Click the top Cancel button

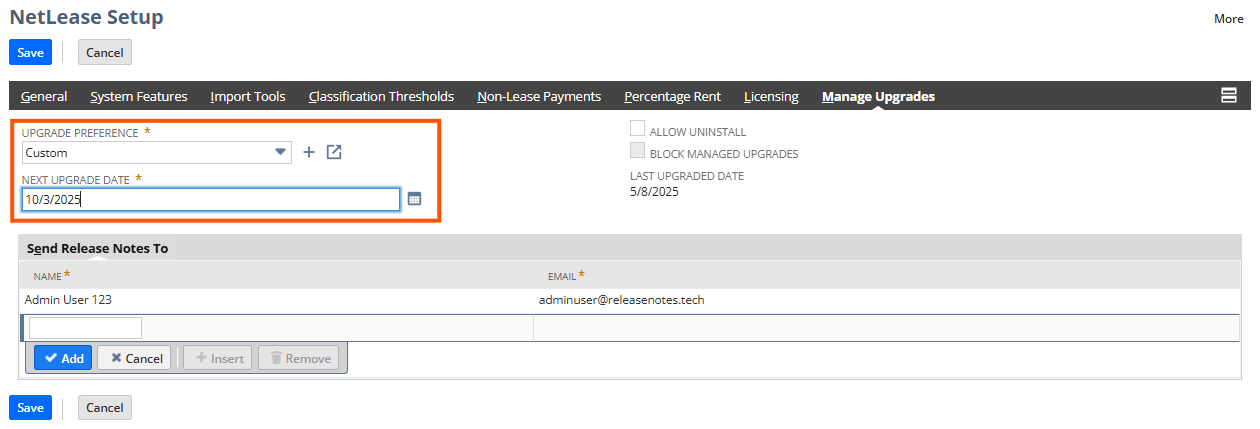click(x=104, y=52)
